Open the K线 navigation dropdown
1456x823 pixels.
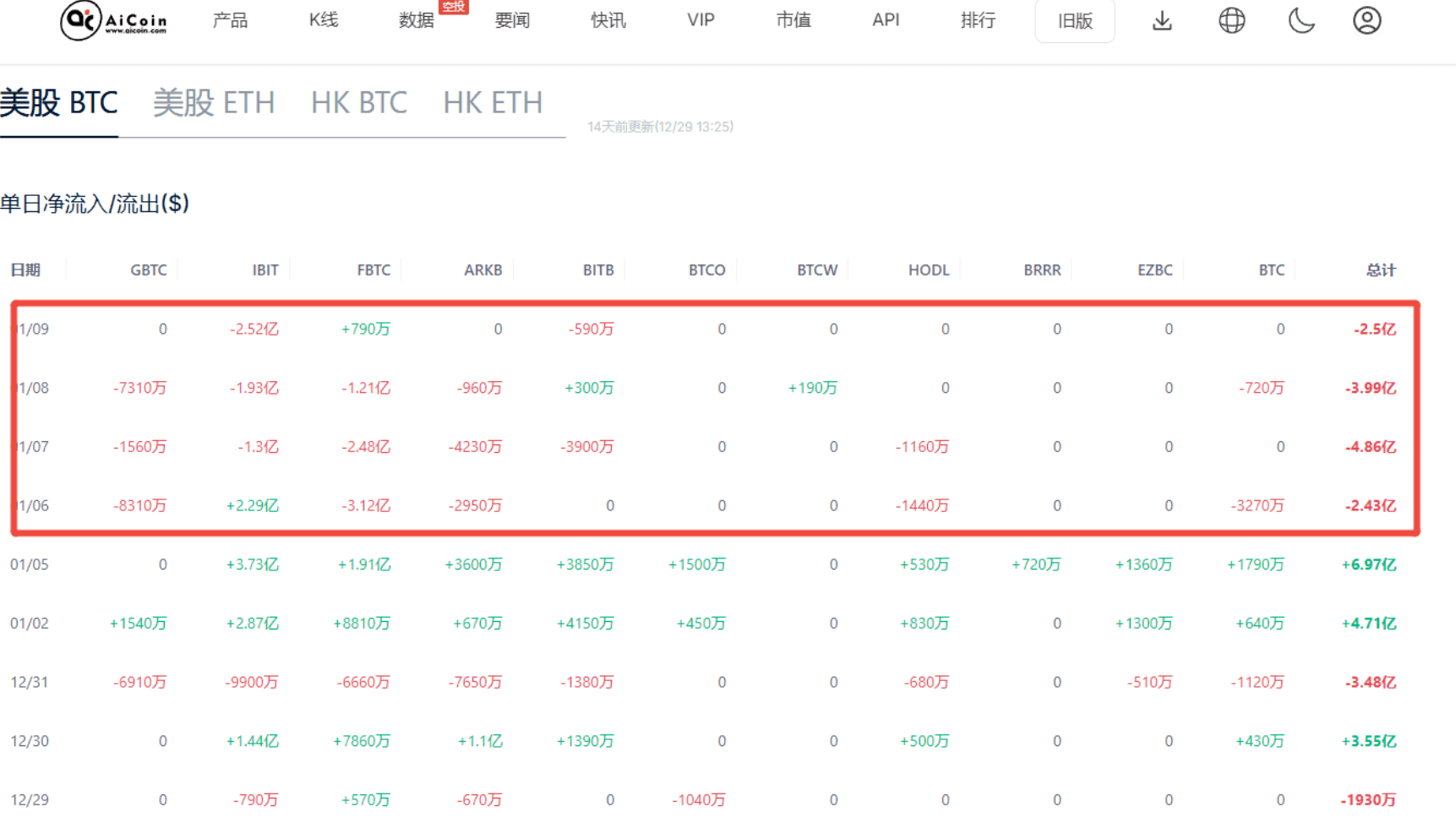point(322,20)
